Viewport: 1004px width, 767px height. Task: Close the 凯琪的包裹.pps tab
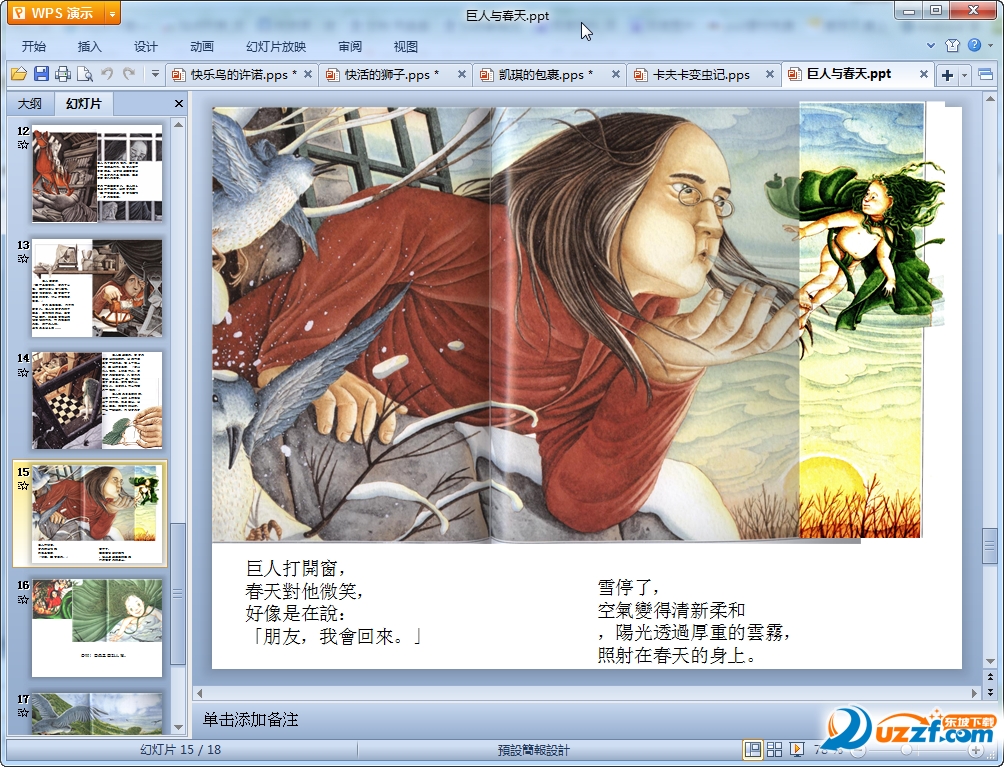pyautogui.click(x=615, y=74)
